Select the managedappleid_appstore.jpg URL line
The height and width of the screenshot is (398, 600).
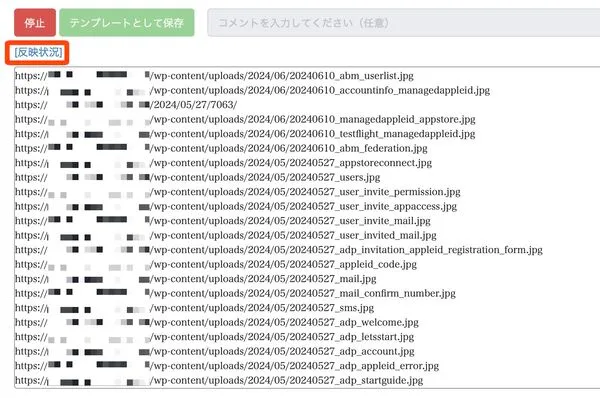tap(245, 119)
